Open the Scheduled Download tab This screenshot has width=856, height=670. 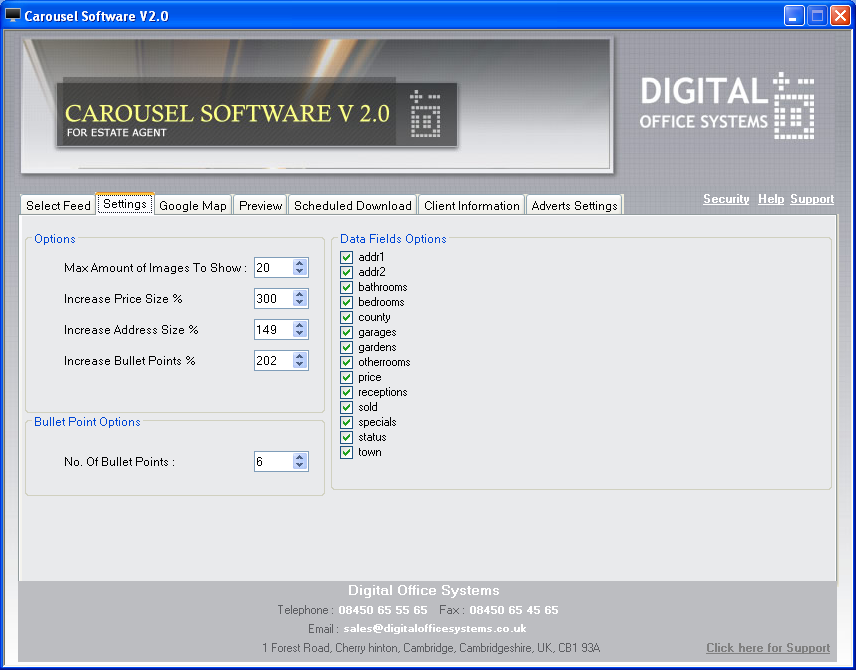pyautogui.click(x=353, y=206)
